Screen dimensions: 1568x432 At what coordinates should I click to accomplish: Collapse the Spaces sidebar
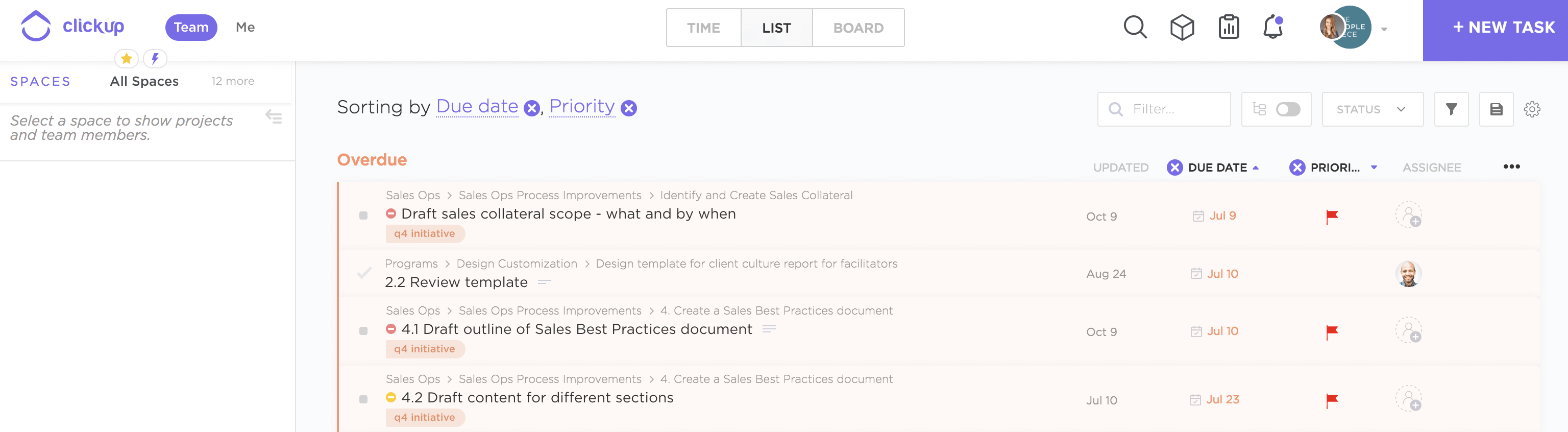coord(274,117)
